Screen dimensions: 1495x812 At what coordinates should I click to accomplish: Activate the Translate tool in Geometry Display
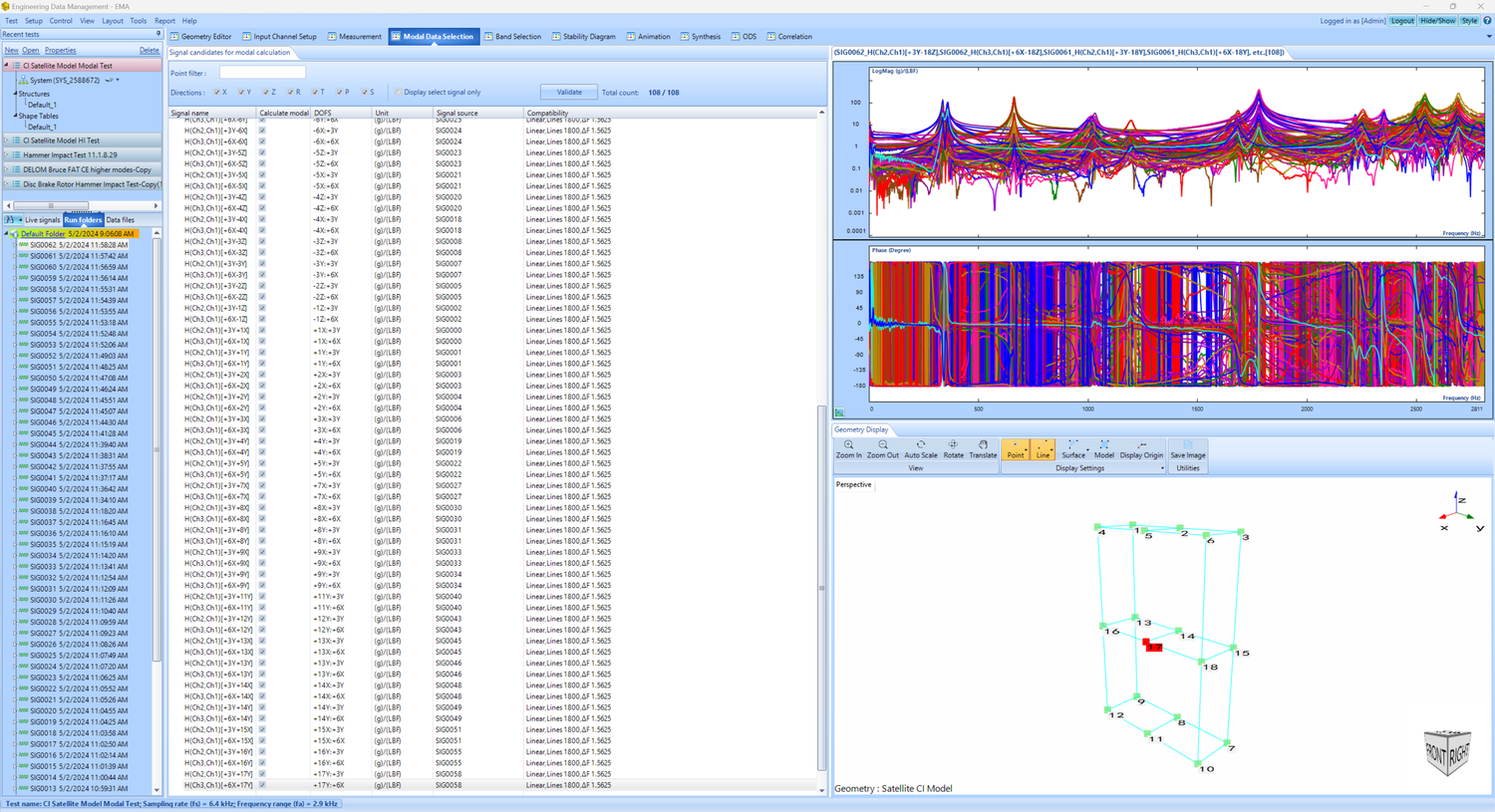[983, 449]
